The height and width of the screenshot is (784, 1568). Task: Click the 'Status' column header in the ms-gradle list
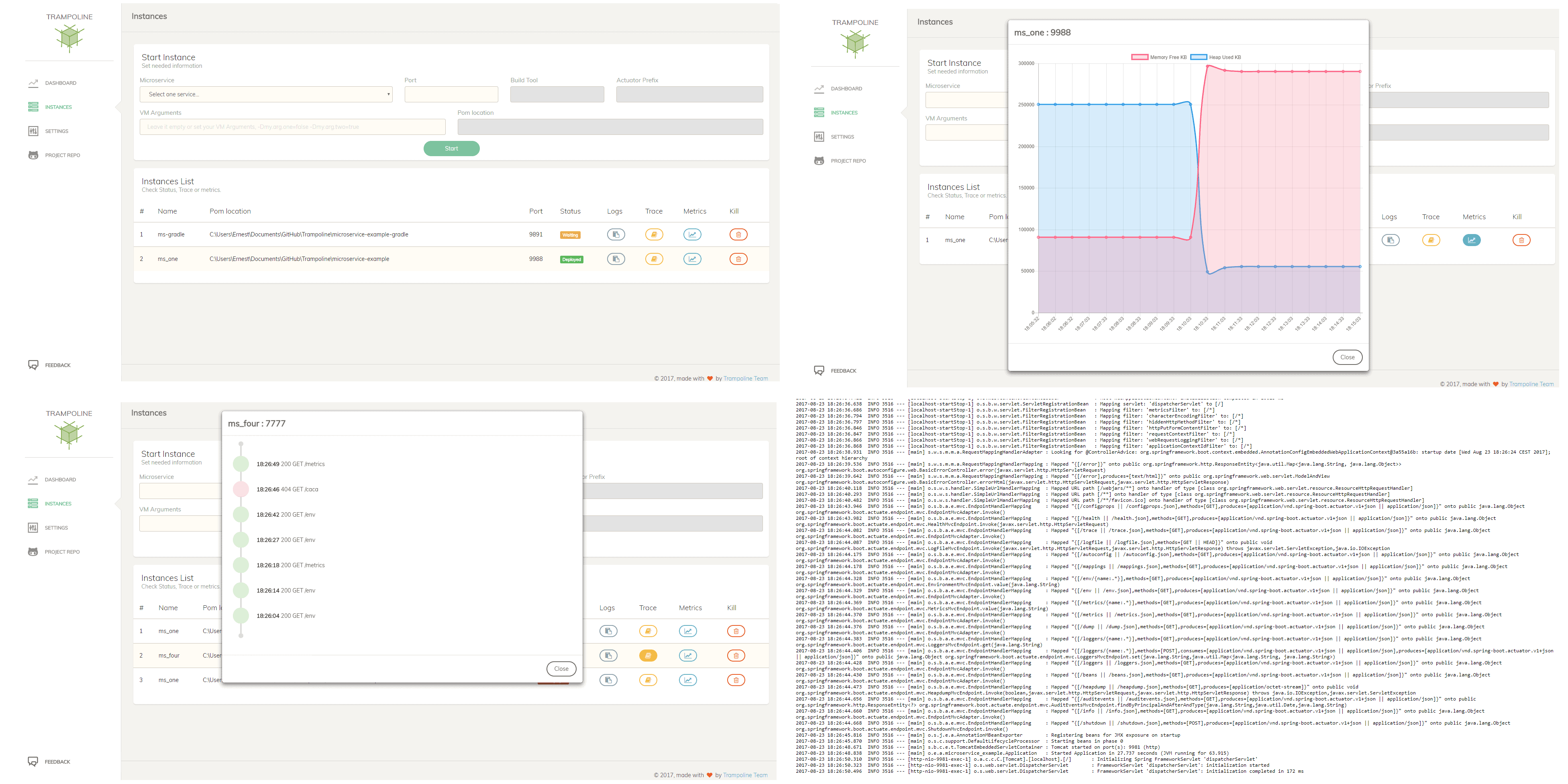pyautogui.click(x=570, y=211)
